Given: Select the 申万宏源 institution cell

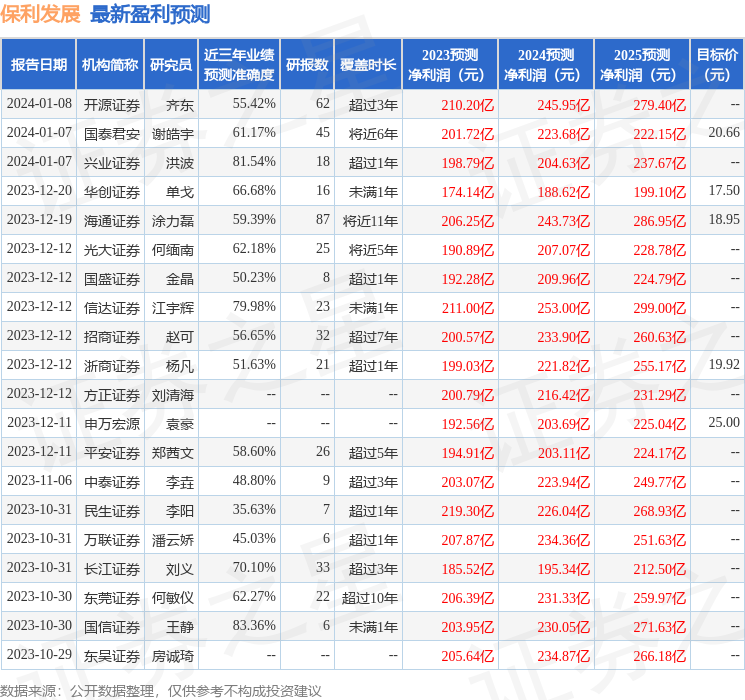Looking at the screenshot, I should [112, 423].
